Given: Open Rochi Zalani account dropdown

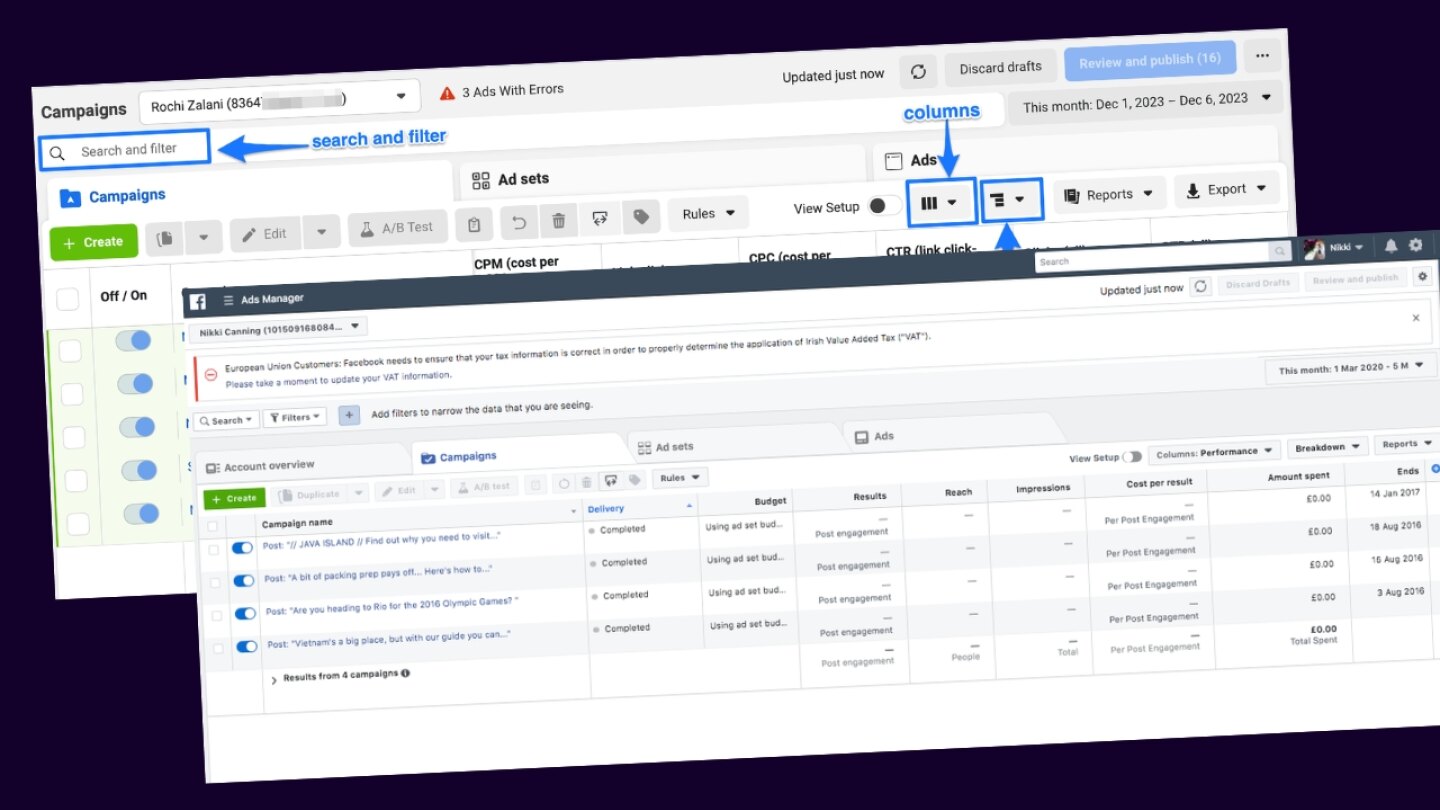Looking at the screenshot, I should [279, 101].
